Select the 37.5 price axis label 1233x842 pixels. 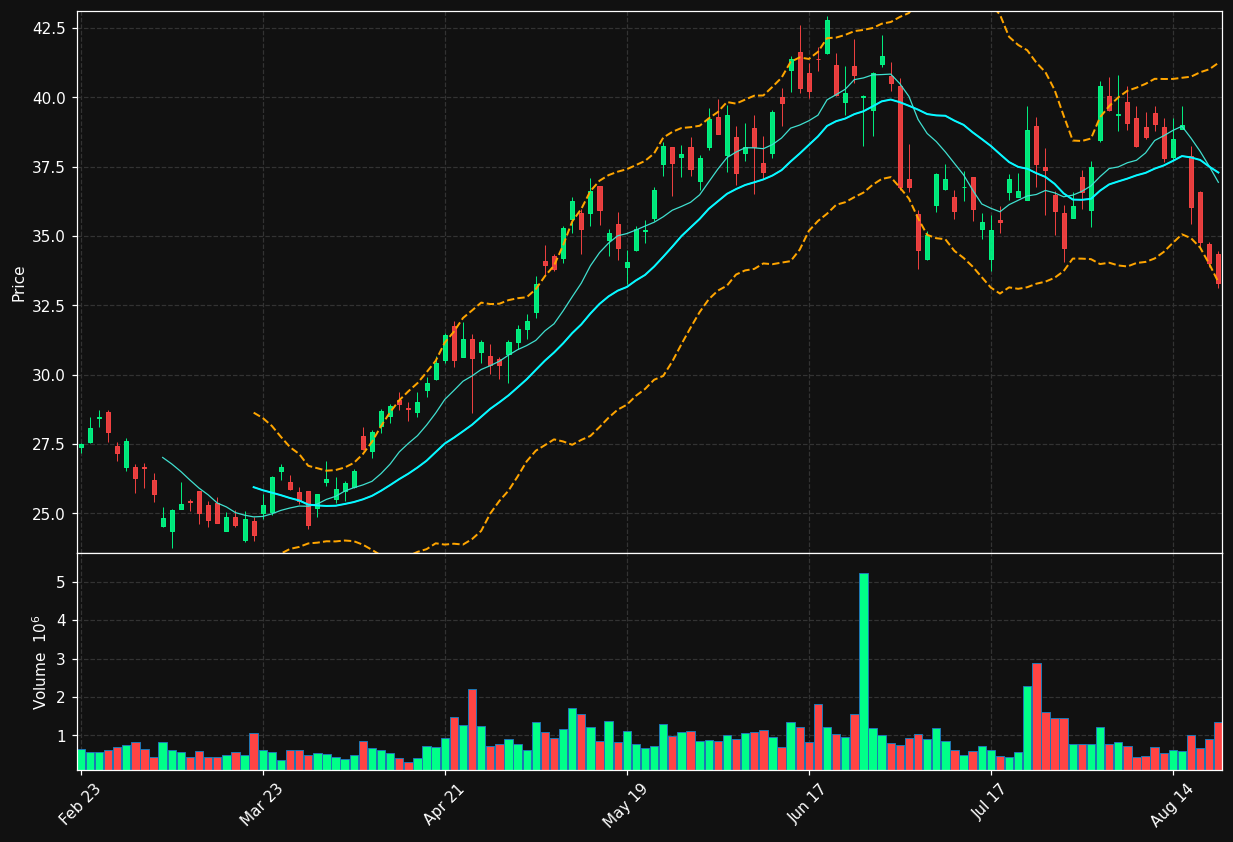pos(50,167)
